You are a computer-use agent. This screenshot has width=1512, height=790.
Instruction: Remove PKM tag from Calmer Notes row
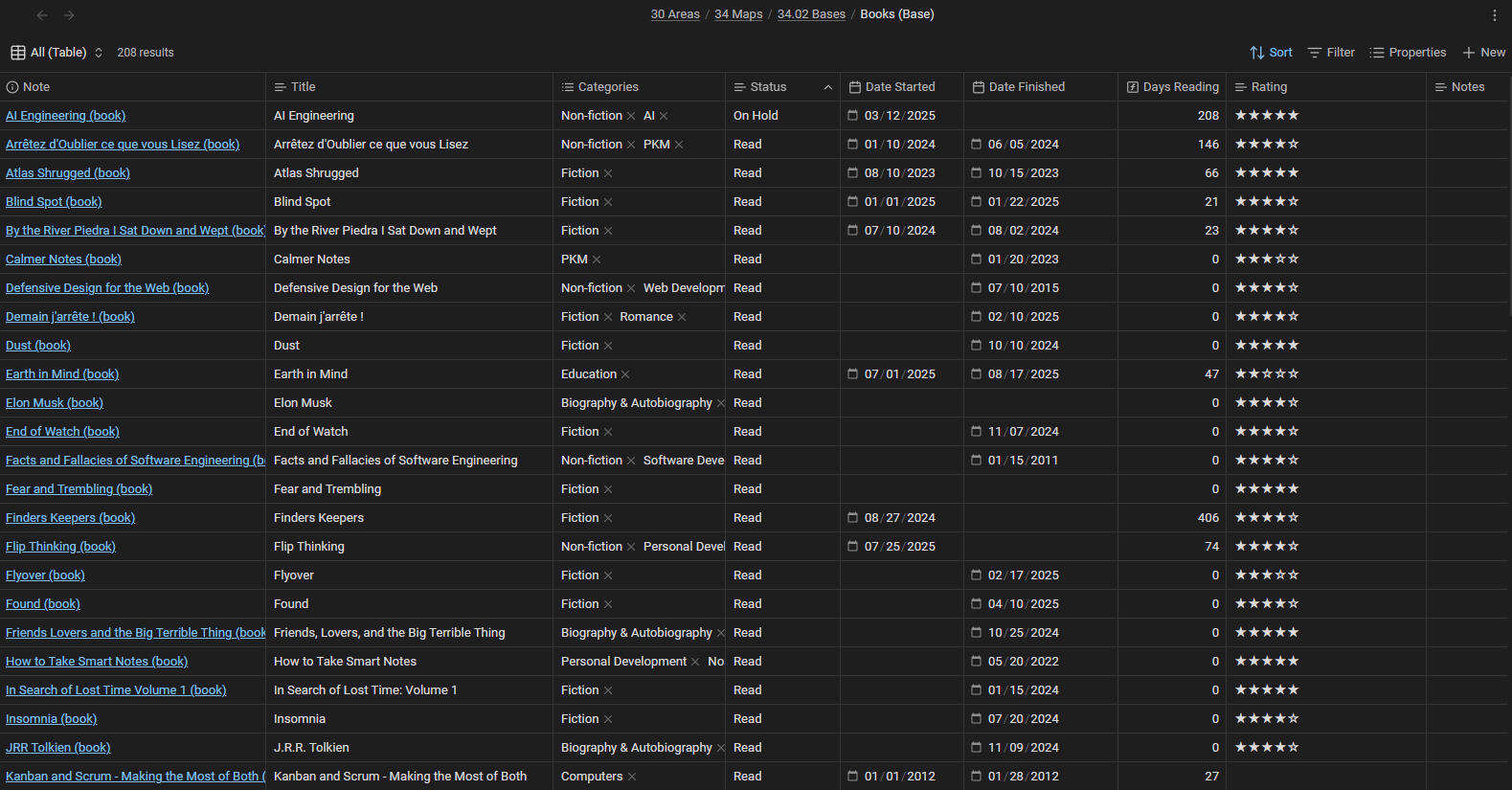597,260
